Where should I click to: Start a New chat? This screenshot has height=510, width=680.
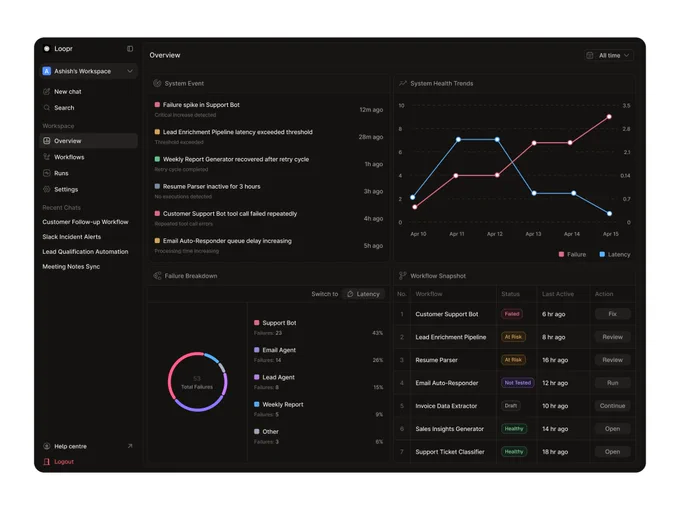pos(88,92)
